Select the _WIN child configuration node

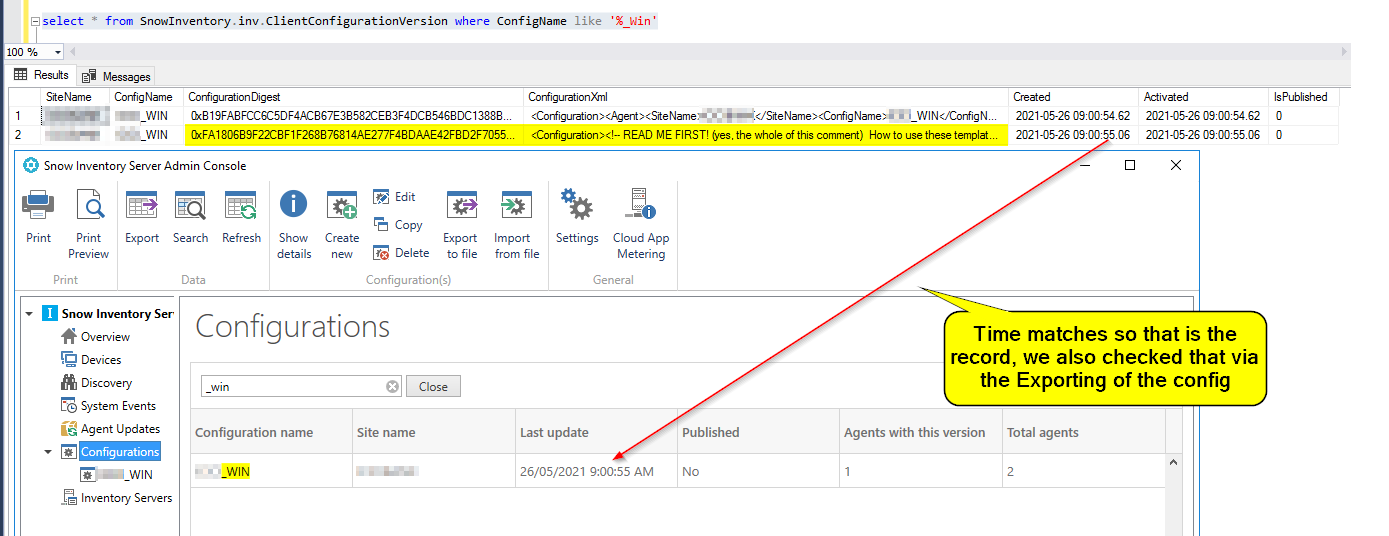pos(117,475)
